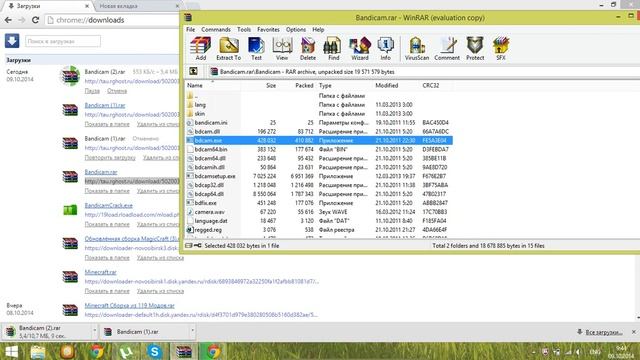Click the Protect archive icon
This screenshot has height=360, width=640.
[475, 49]
